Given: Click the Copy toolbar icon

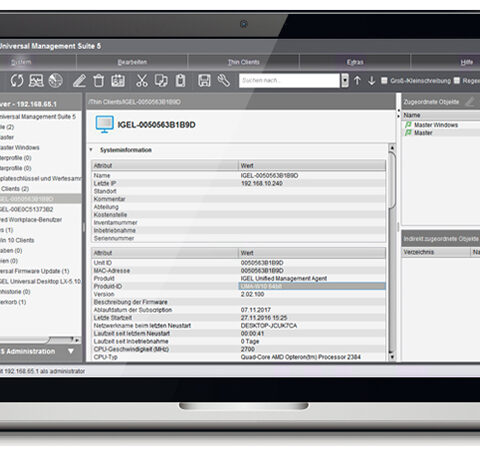Looking at the screenshot, I should coord(161,81).
